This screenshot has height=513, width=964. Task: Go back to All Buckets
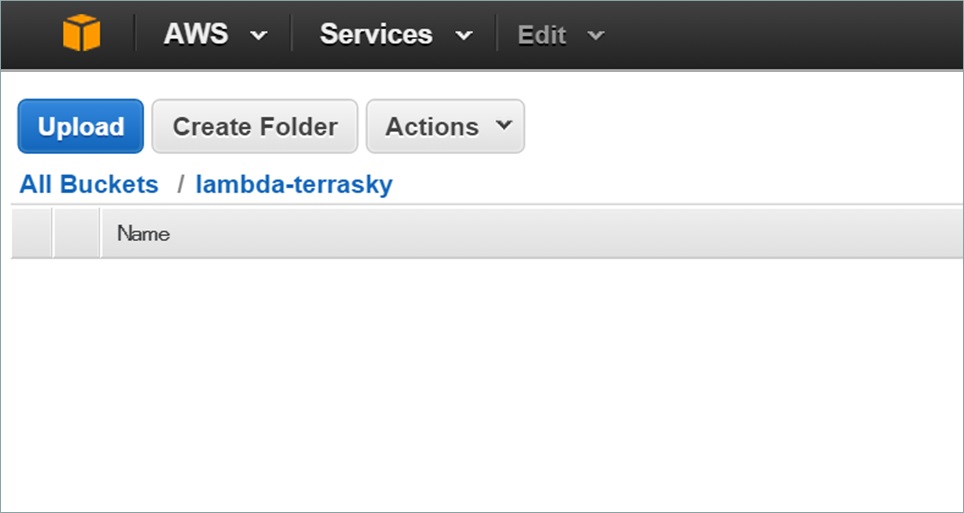pos(89,185)
